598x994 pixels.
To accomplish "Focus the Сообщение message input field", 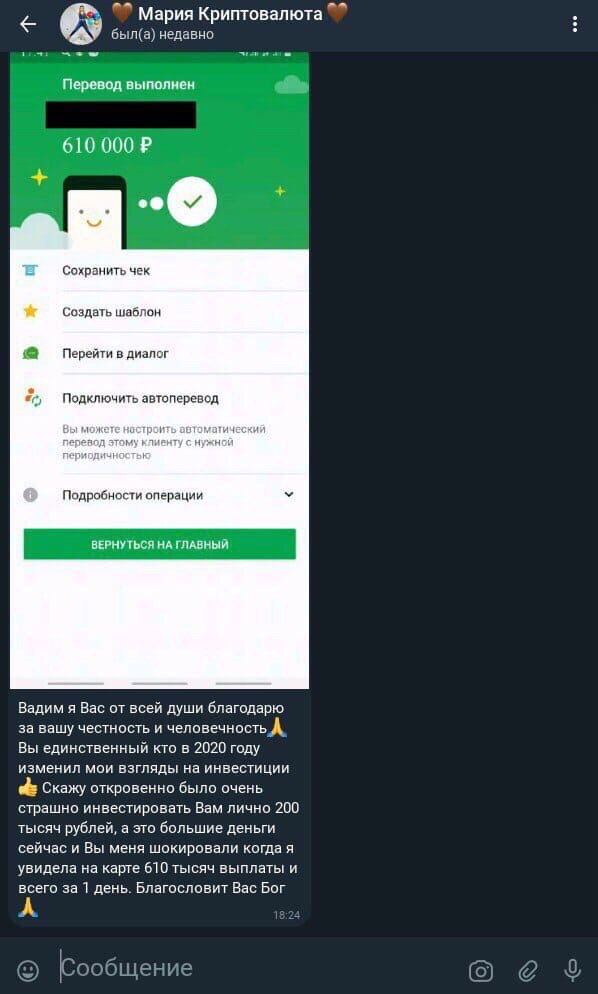I will pyautogui.click(x=260, y=968).
